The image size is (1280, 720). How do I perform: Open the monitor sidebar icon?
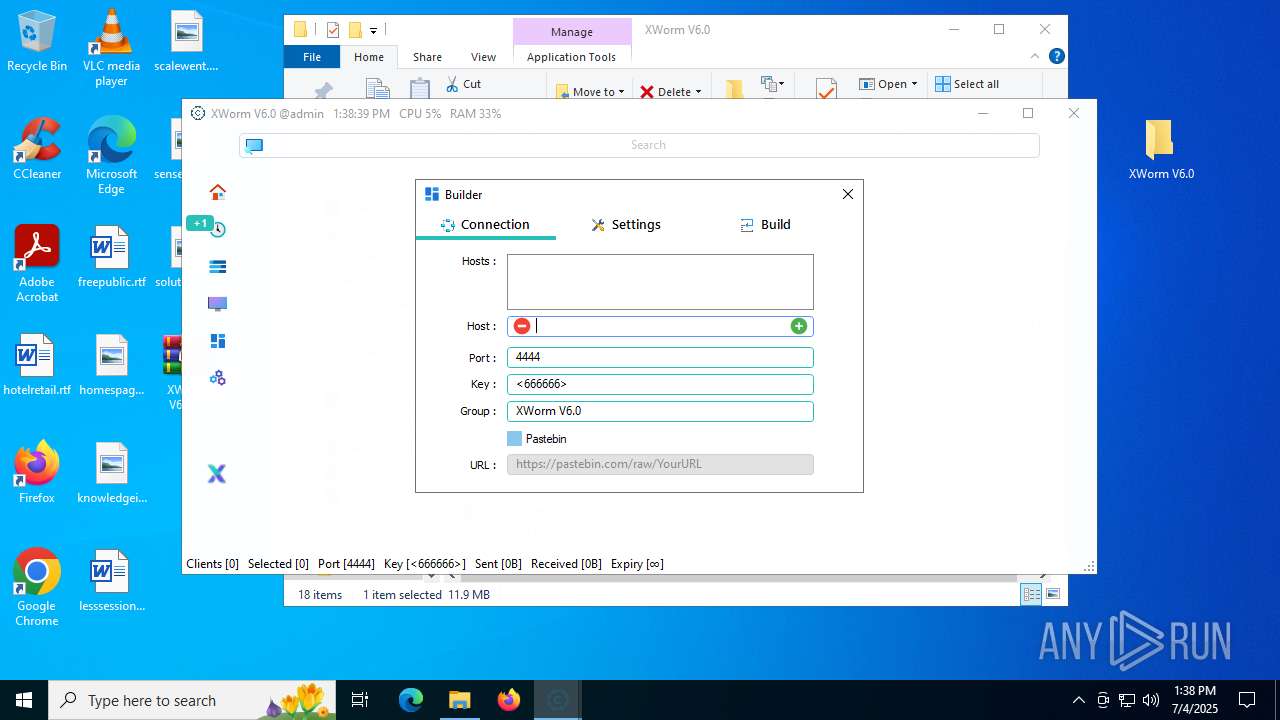coord(217,304)
